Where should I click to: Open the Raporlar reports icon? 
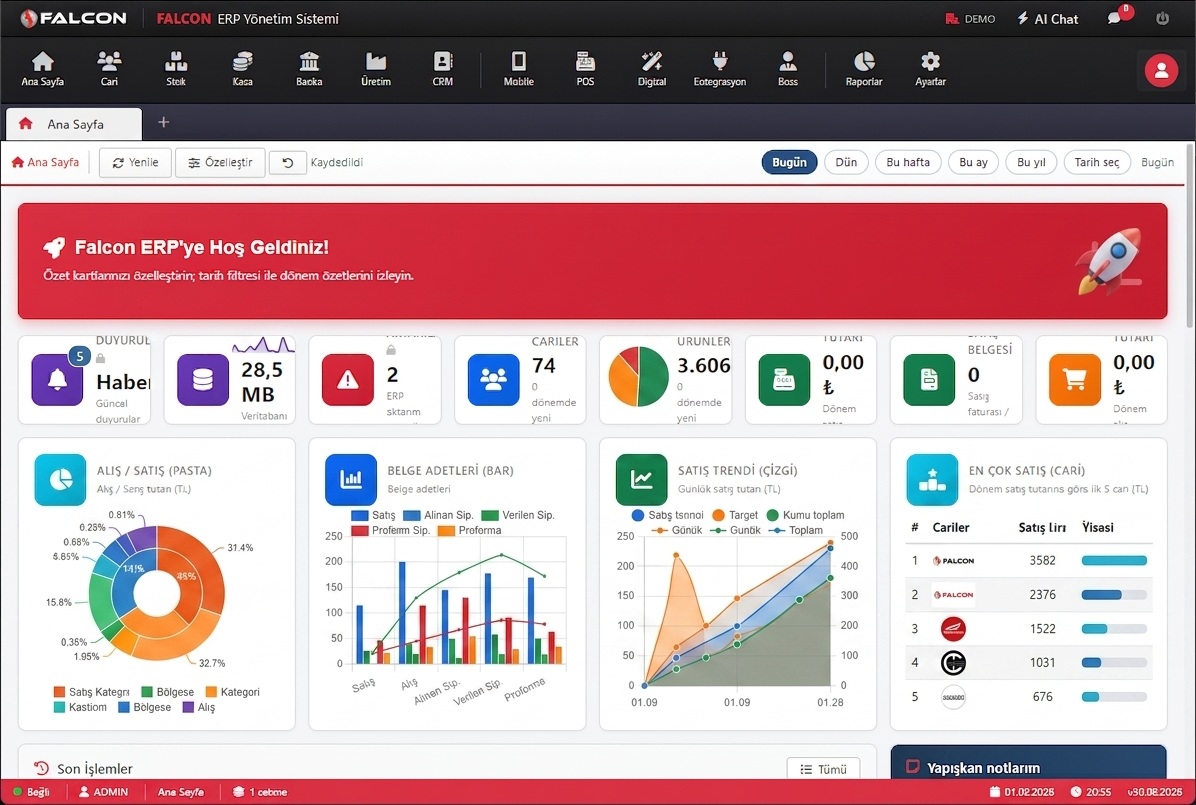pyautogui.click(x=863, y=69)
